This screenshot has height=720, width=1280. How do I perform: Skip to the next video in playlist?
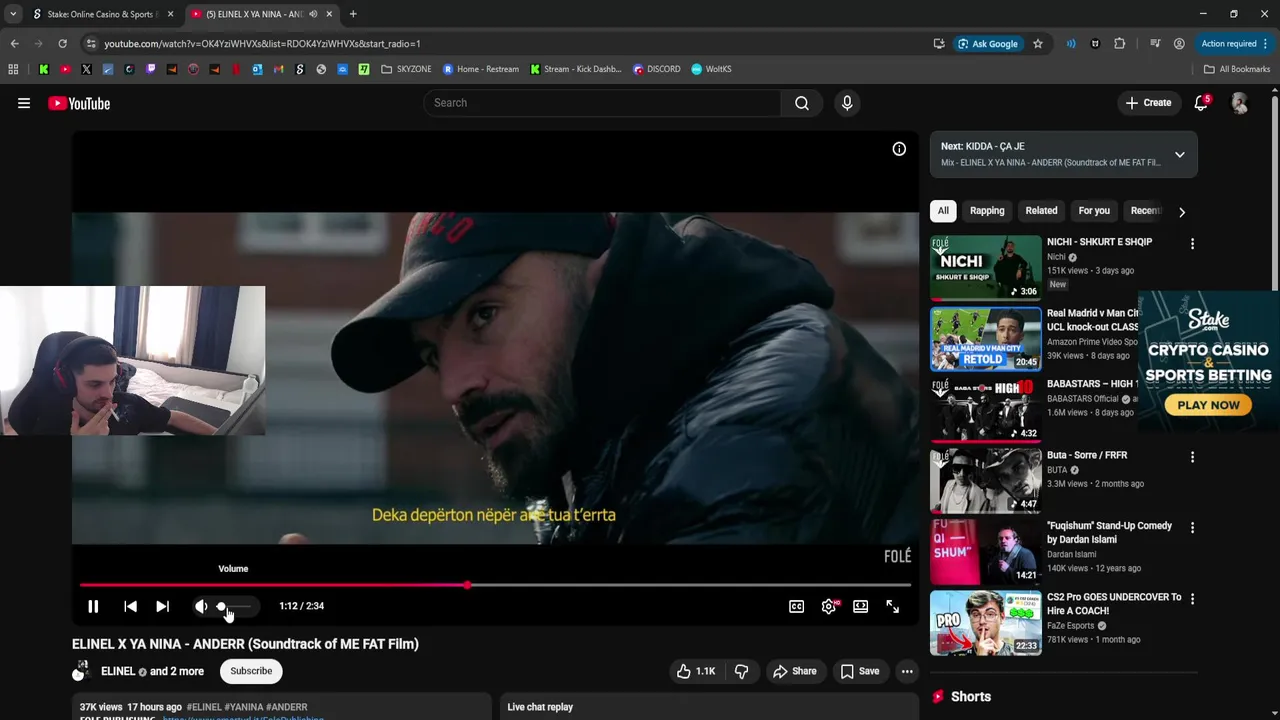(x=162, y=606)
